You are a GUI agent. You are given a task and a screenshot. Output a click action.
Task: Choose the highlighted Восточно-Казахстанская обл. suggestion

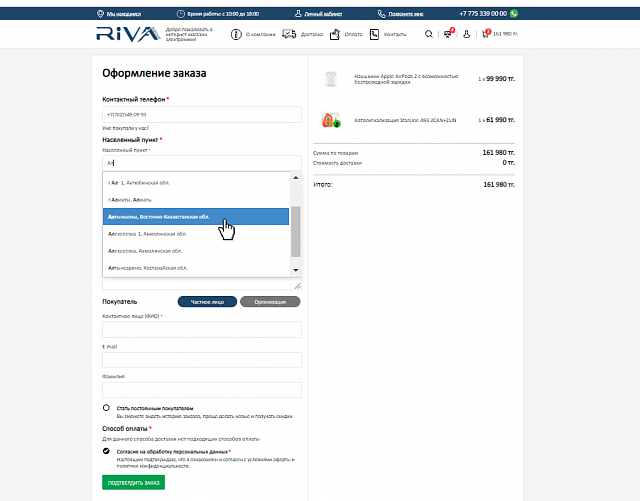coord(160,217)
